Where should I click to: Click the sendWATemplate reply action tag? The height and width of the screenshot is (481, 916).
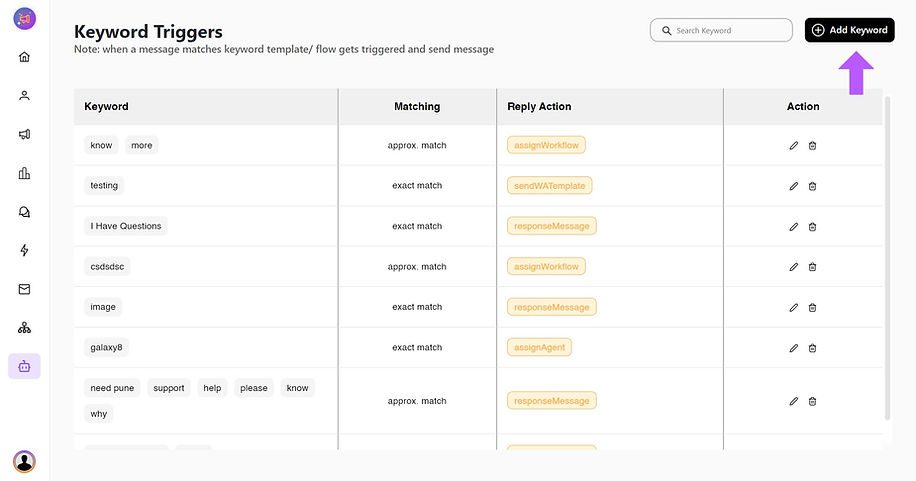(x=550, y=185)
